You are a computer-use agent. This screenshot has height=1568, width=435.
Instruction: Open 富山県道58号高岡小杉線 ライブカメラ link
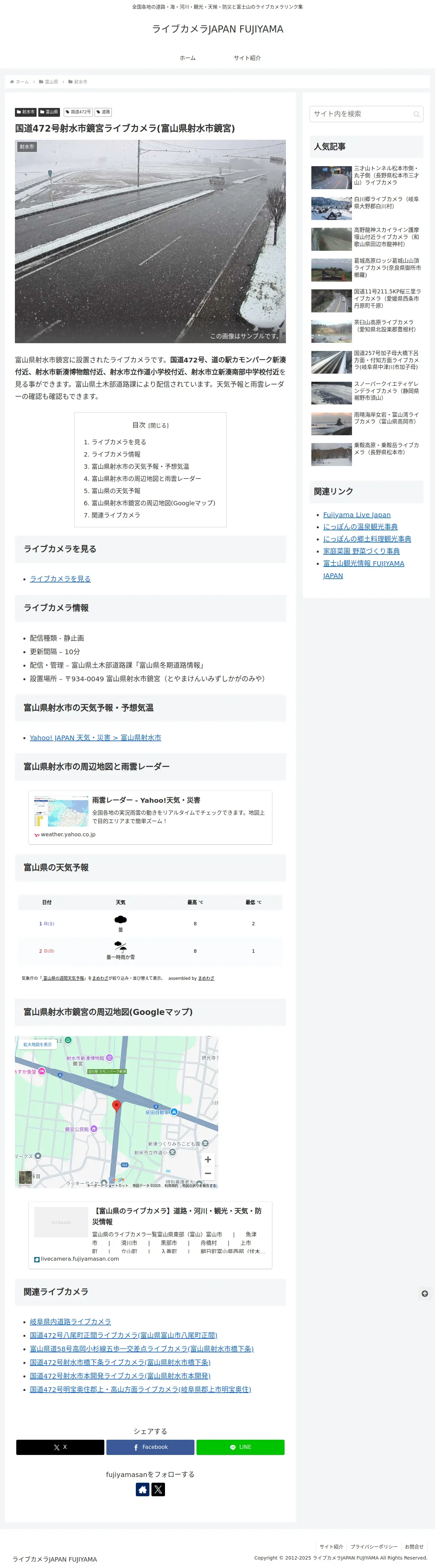coord(142,1348)
